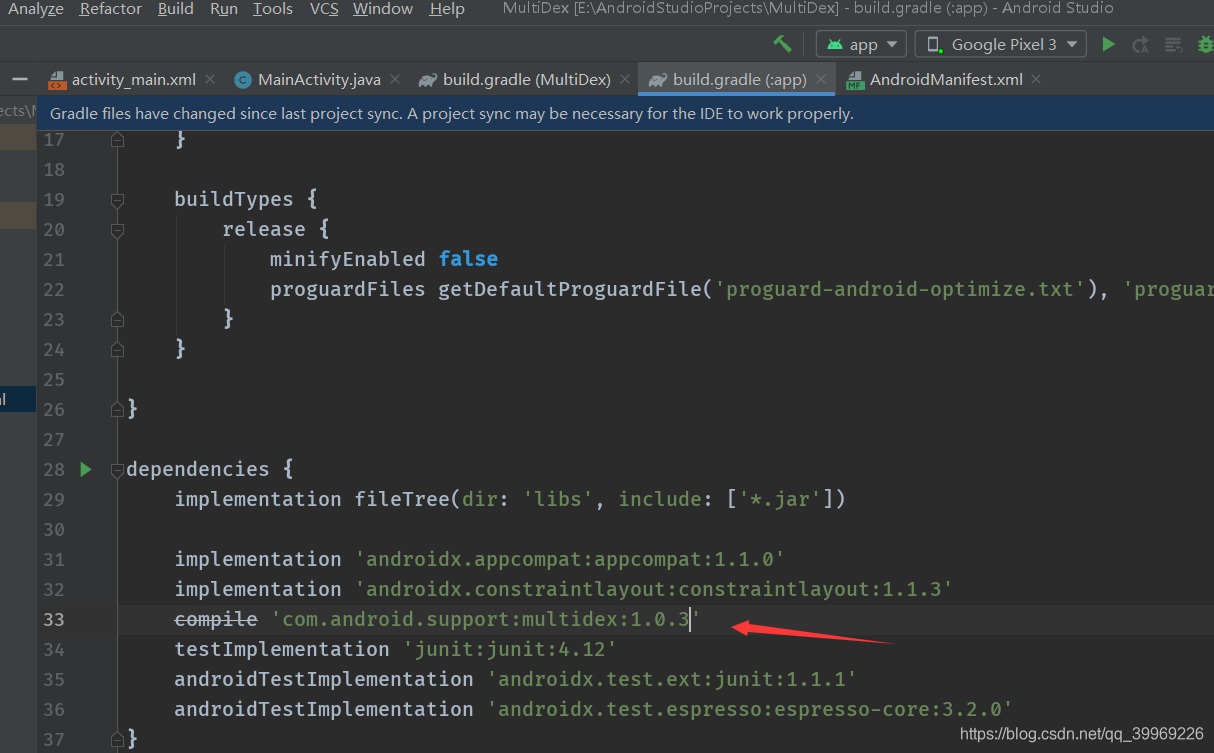Run the app with the green play icon
The height and width of the screenshot is (753, 1214).
pyautogui.click(x=1107, y=44)
